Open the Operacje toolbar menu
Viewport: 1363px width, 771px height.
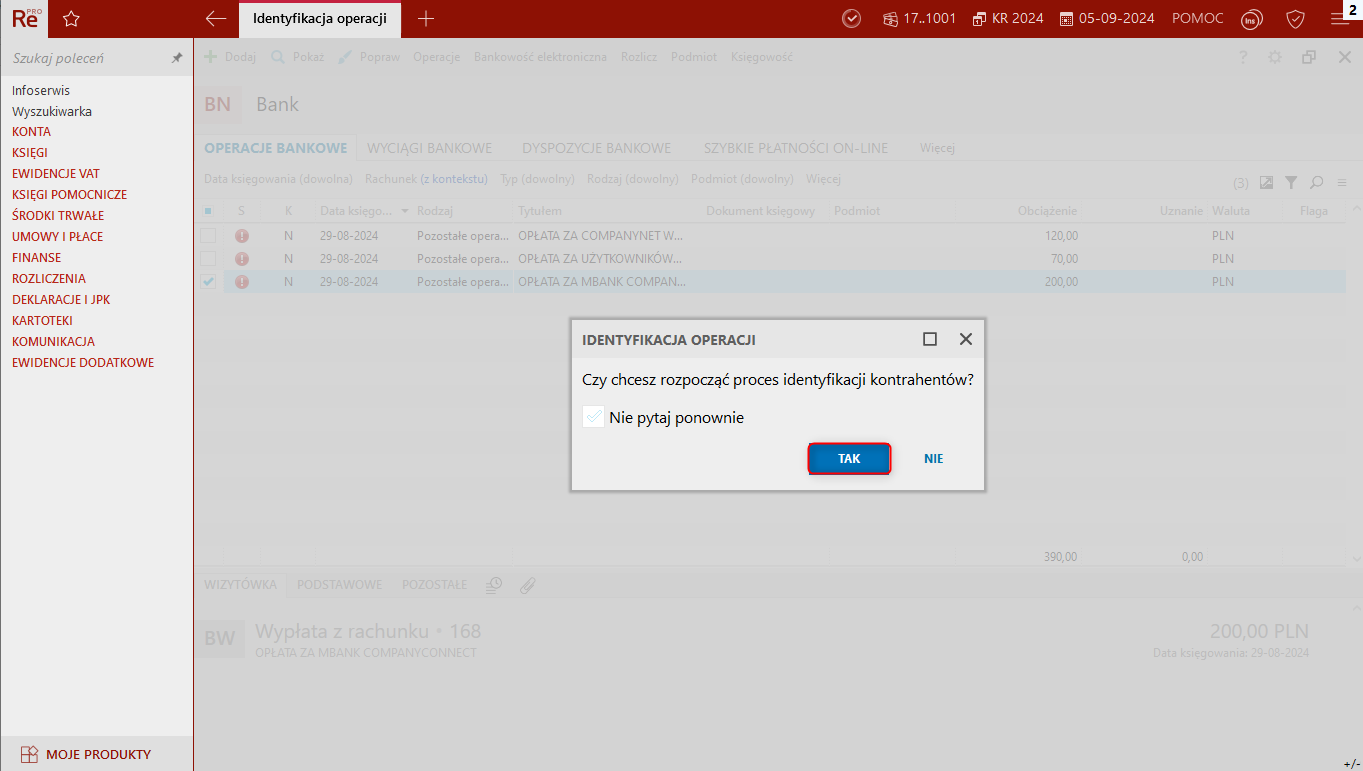coord(436,57)
